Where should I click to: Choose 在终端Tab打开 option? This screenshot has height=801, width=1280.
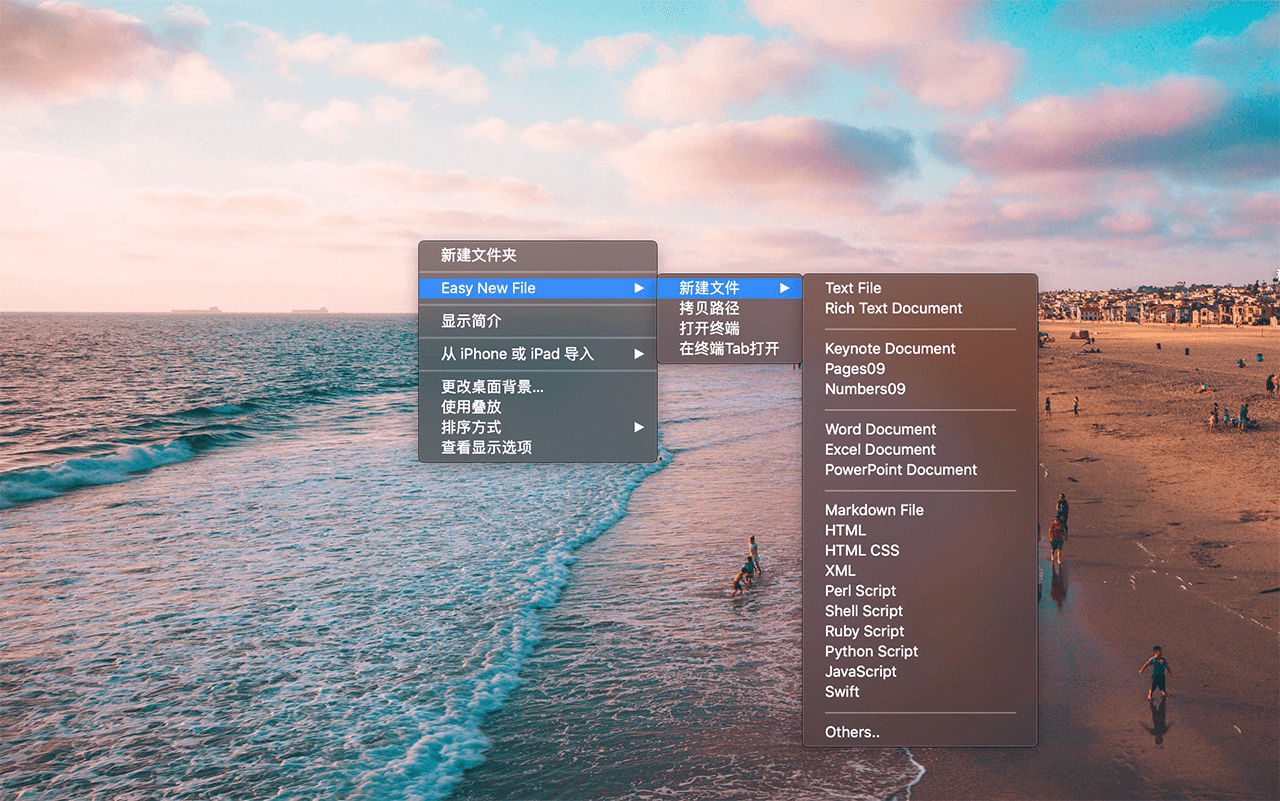[728, 349]
